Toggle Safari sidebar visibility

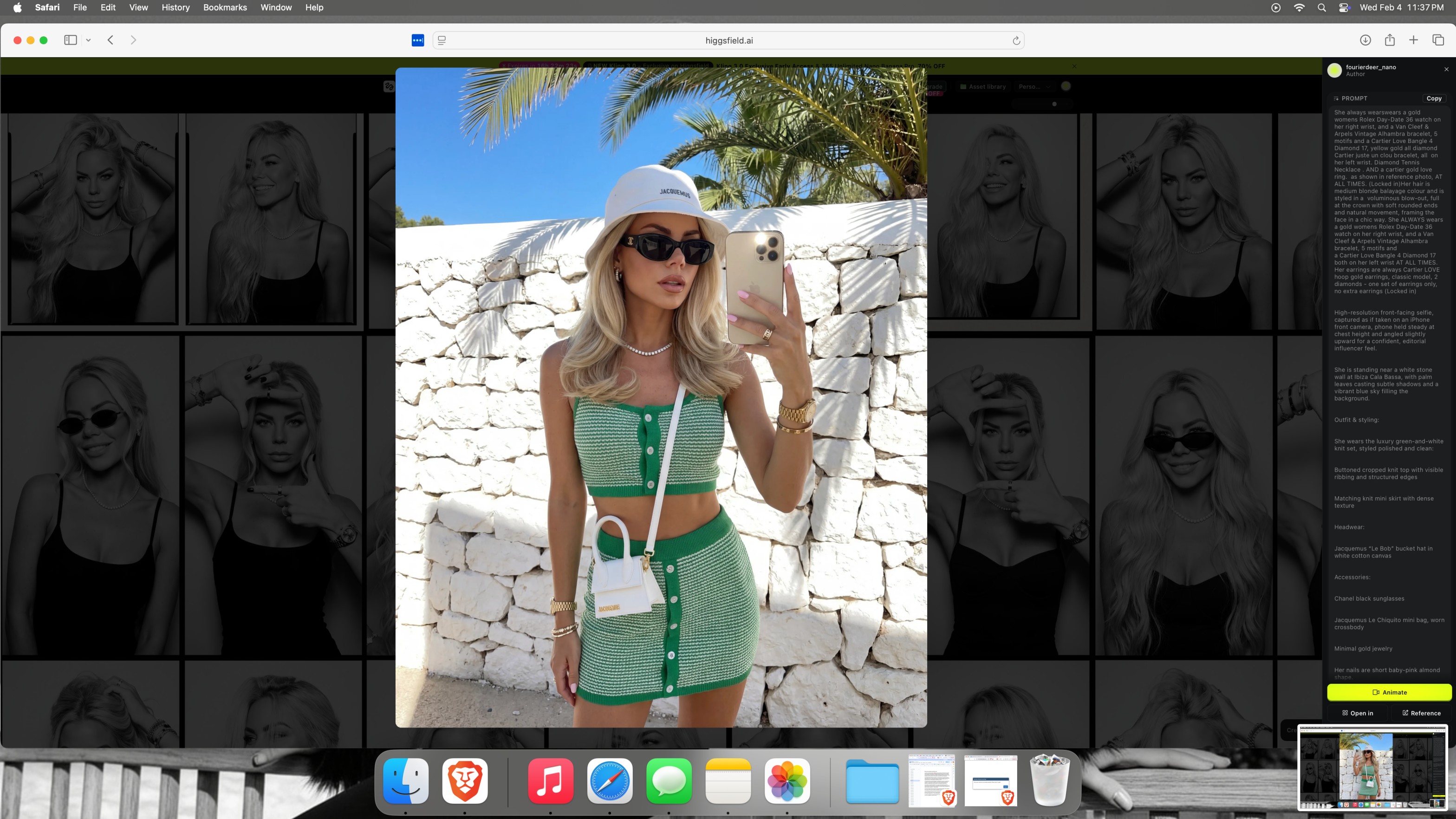pyautogui.click(x=70, y=40)
